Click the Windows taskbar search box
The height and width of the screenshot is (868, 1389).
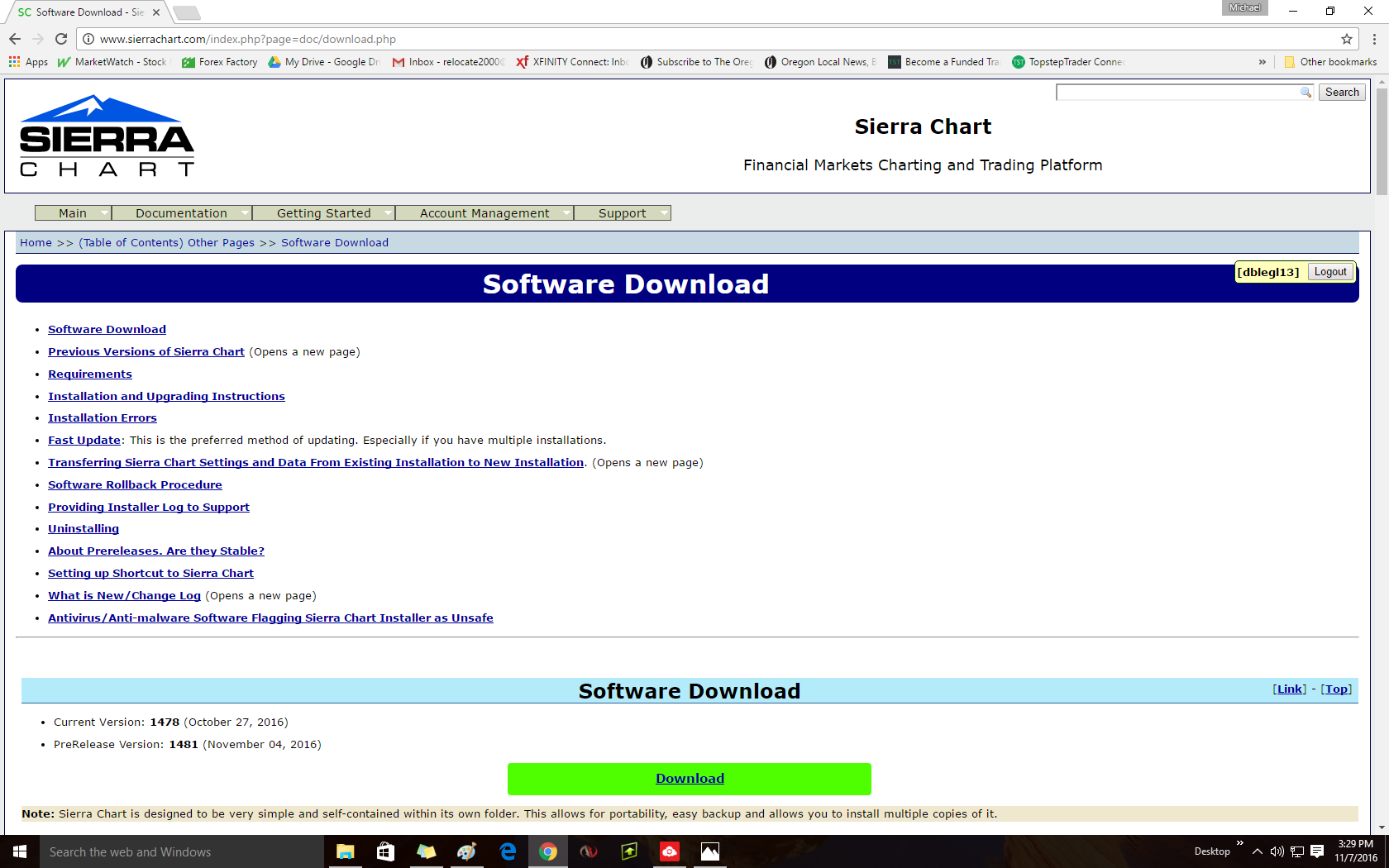(182, 851)
